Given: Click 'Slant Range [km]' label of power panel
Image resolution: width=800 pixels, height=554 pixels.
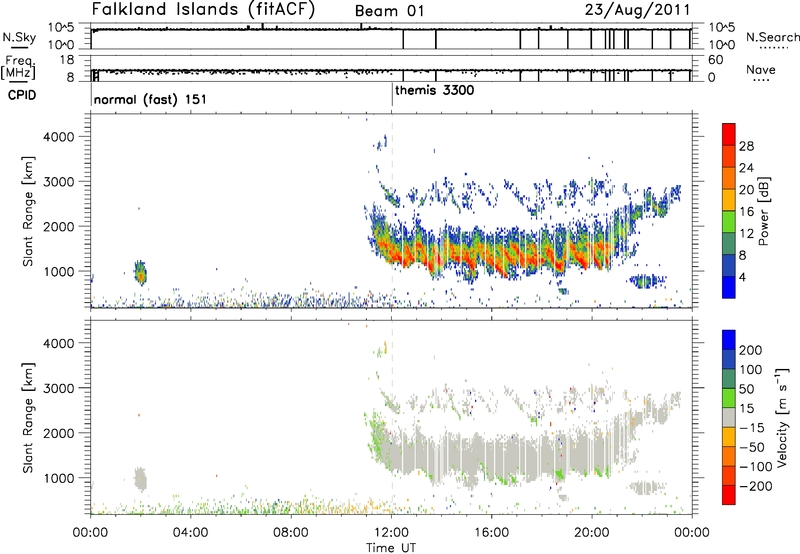Looking at the screenshot, I should (x=28, y=211).
